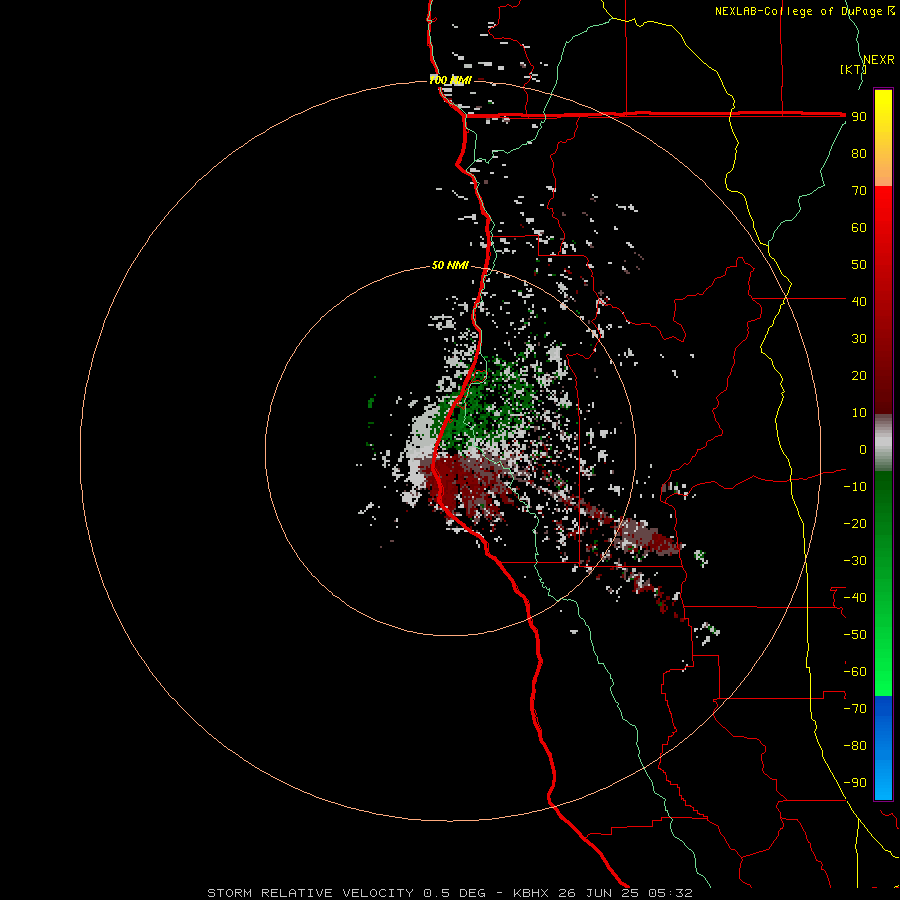Click the NEXR label at top right

(x=879, y=60)
